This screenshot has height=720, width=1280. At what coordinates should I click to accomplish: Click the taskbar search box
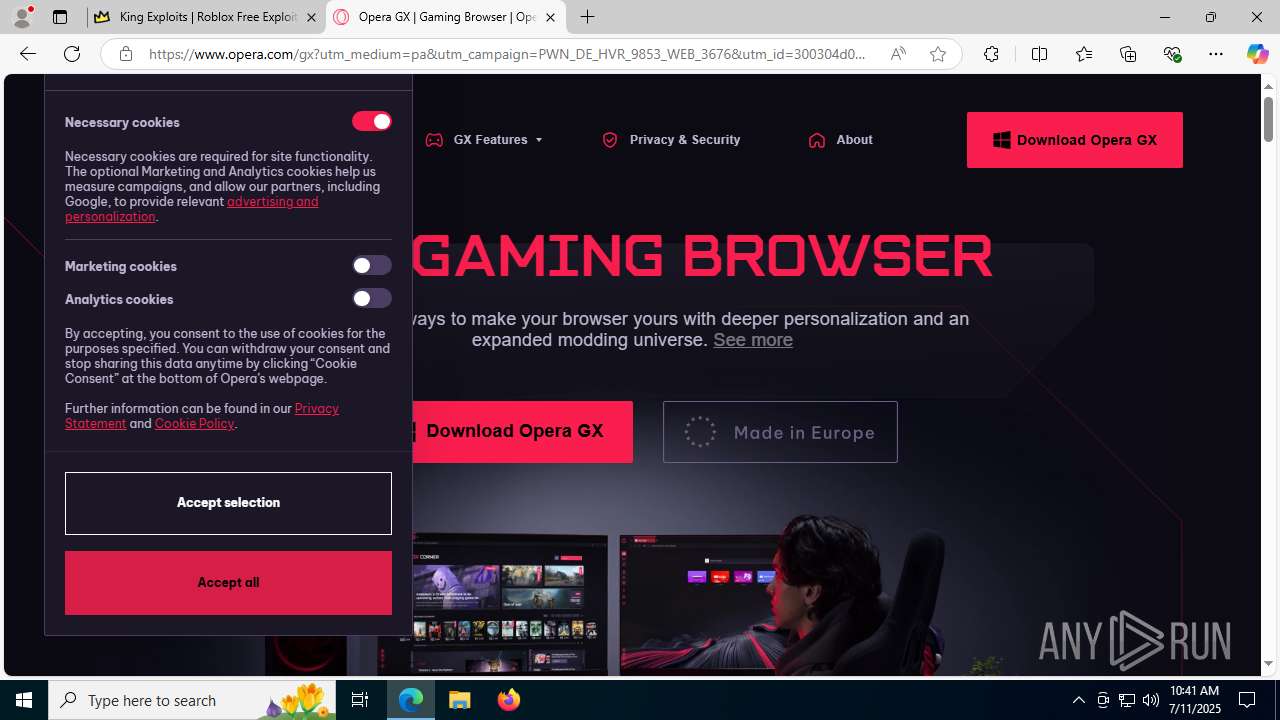(x=192, y=700)
